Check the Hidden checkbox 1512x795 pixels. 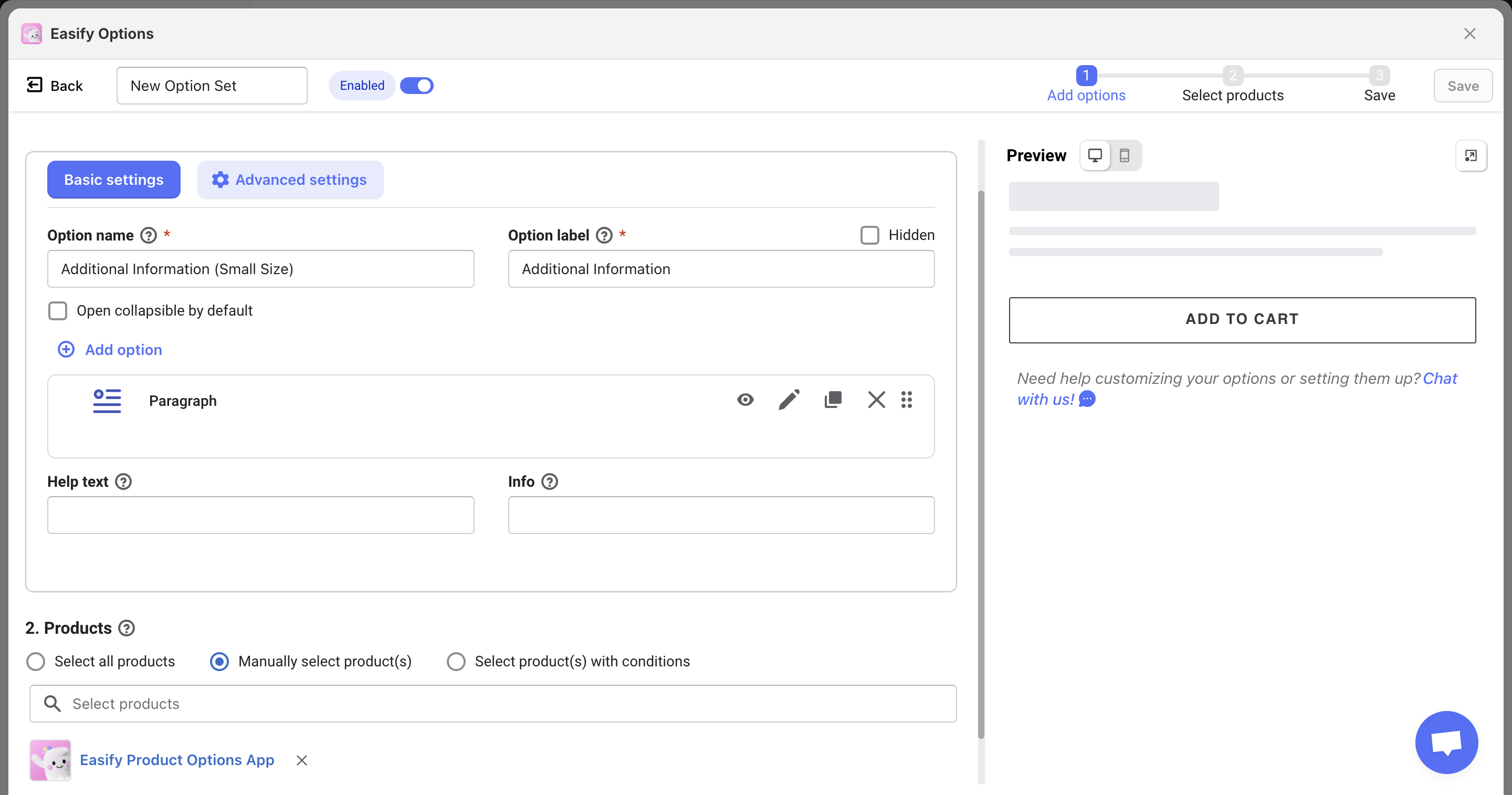click(x=869, y=235)
